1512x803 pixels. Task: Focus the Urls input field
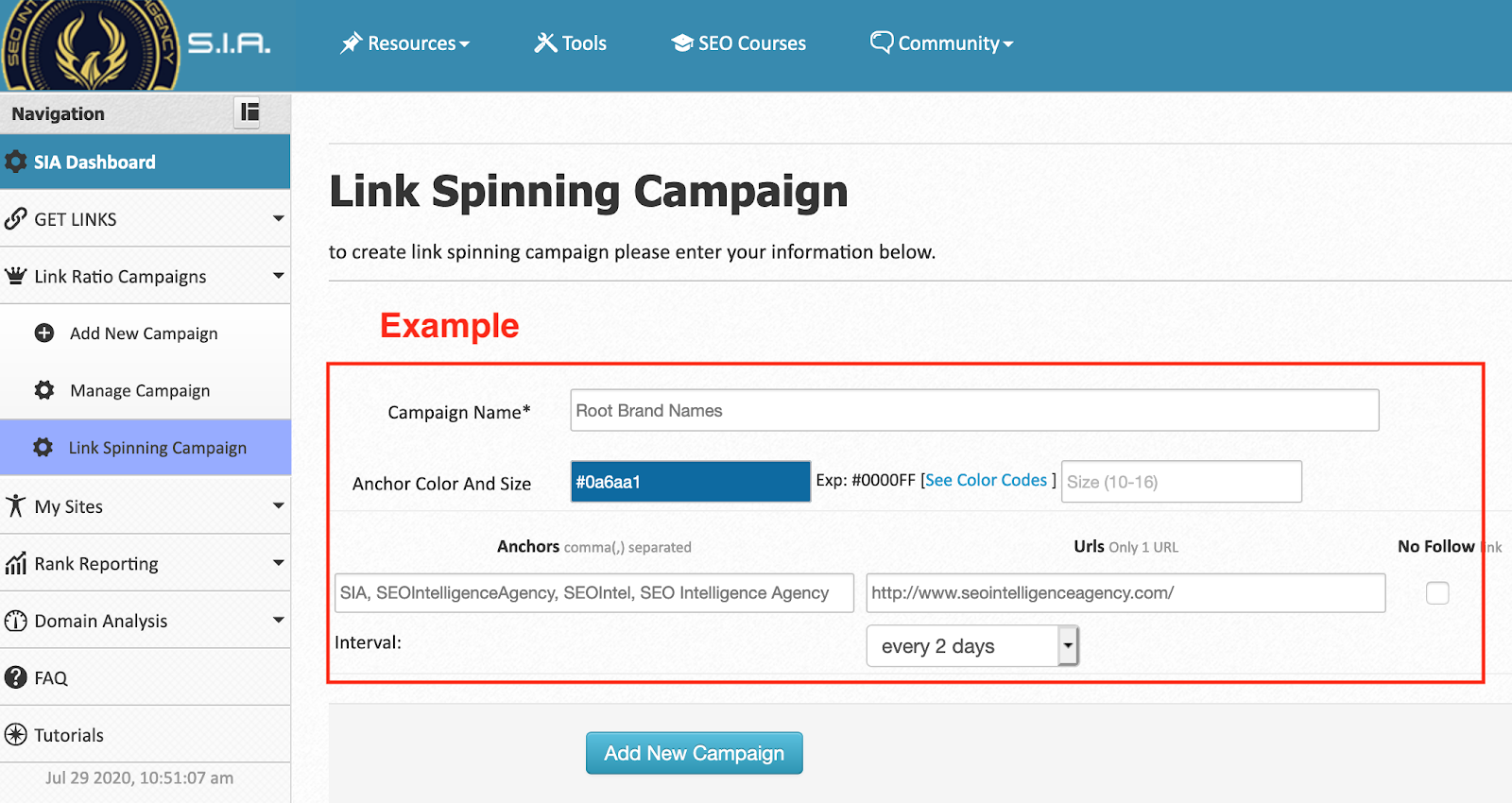[x=1125, y=592]
